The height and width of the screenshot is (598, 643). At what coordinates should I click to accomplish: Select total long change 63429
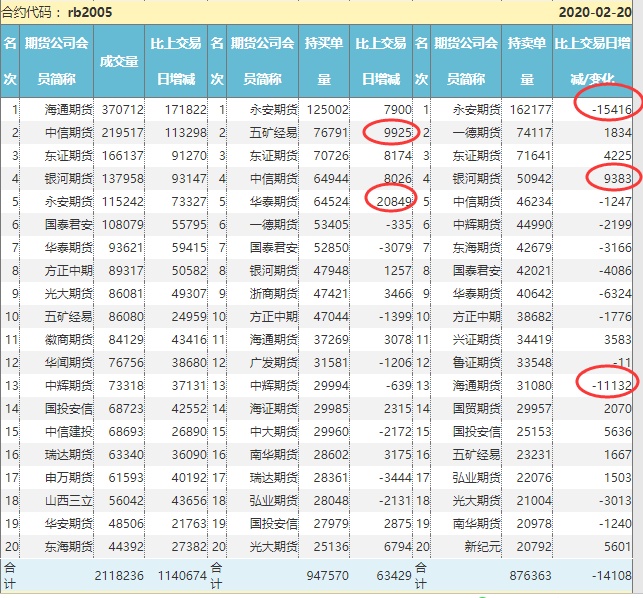coord(394,575)
